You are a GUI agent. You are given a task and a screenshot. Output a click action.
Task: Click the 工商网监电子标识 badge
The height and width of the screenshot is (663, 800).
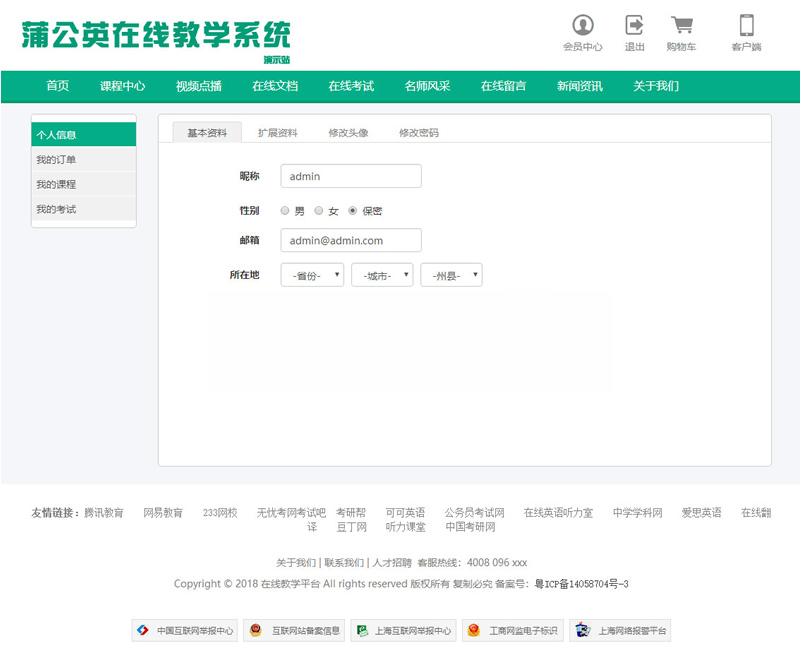click(x=510, y=631)
